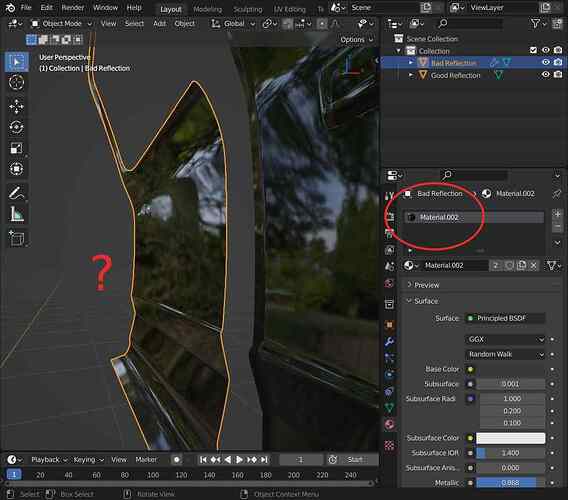Viewport: 568px width, 500px height.
Task: Unlink Material.002 with the X icon
Action: click(x=534, y=266)
